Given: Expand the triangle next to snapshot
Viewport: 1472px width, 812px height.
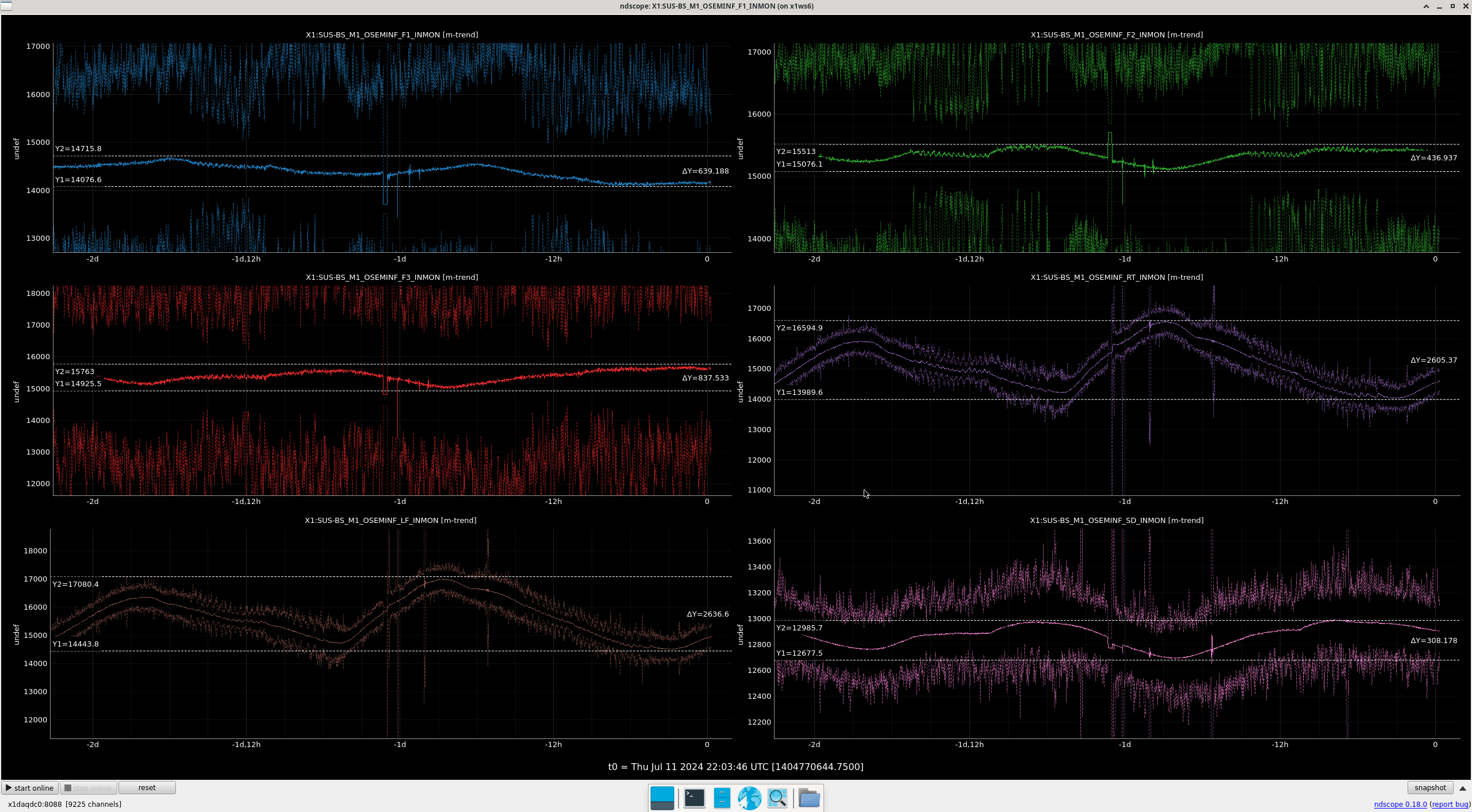Looking at the screenshot, I should point(1463,788).
